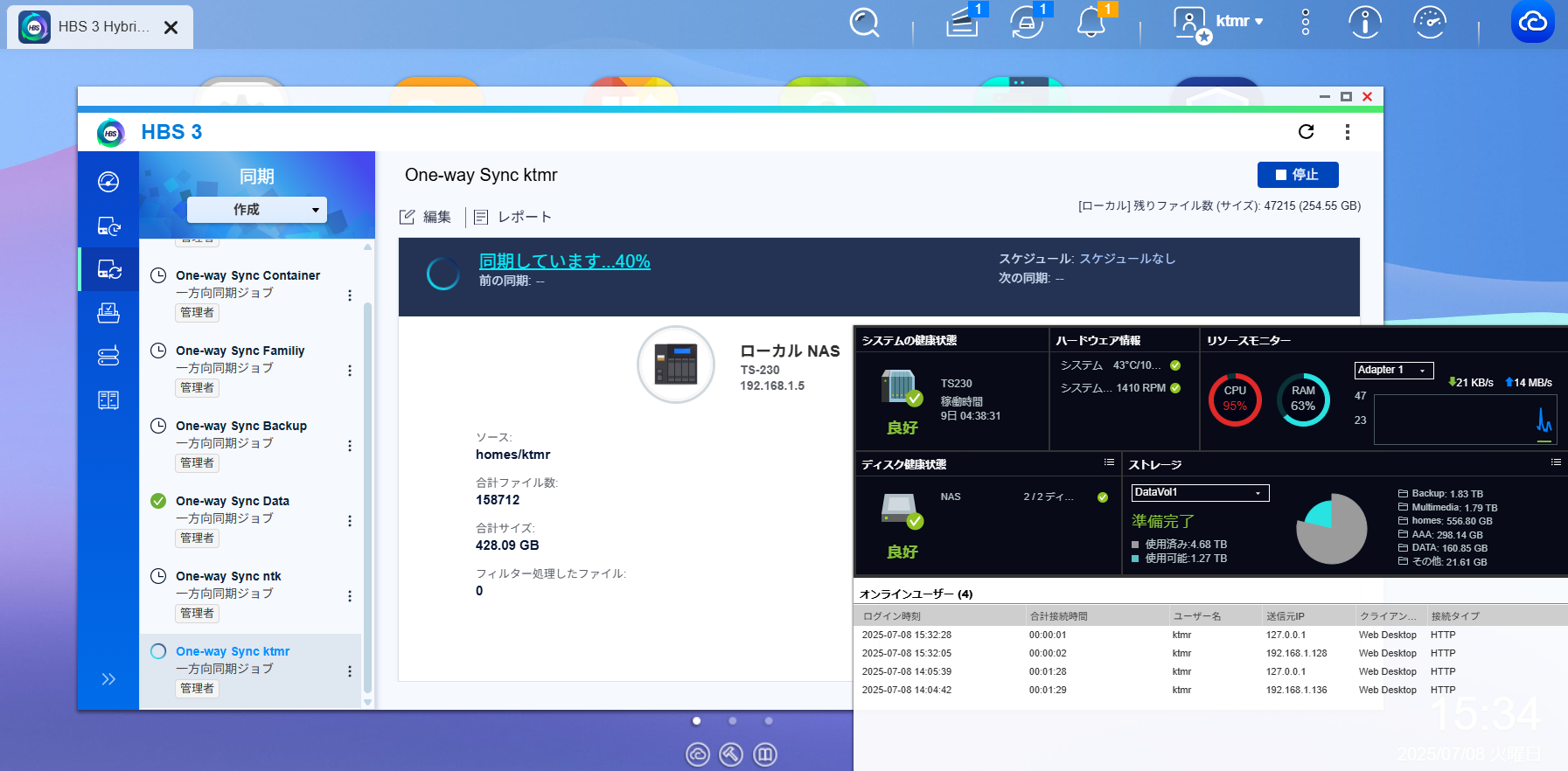Select the 2025-07-08 15:32:28 login row

(1210, 636)
